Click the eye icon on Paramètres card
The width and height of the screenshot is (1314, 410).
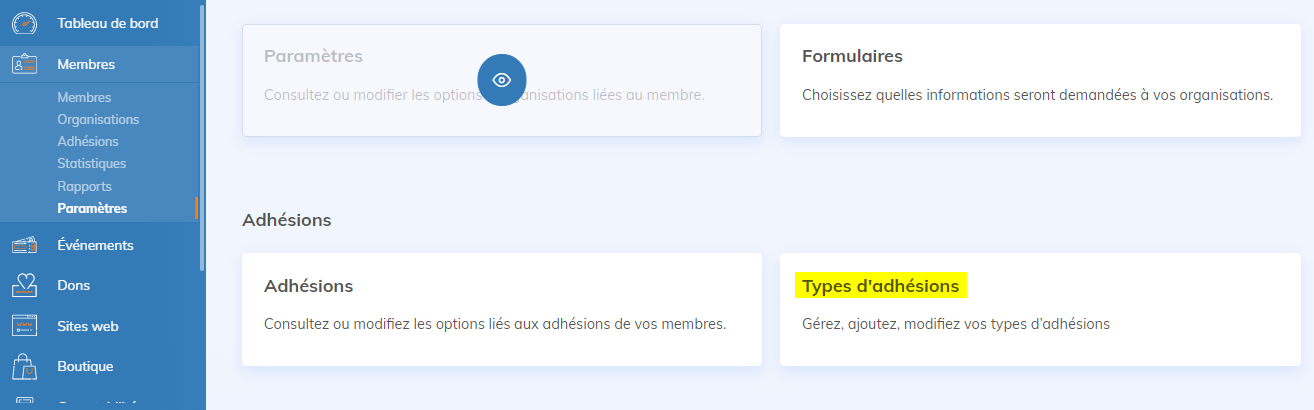(502, 80)
